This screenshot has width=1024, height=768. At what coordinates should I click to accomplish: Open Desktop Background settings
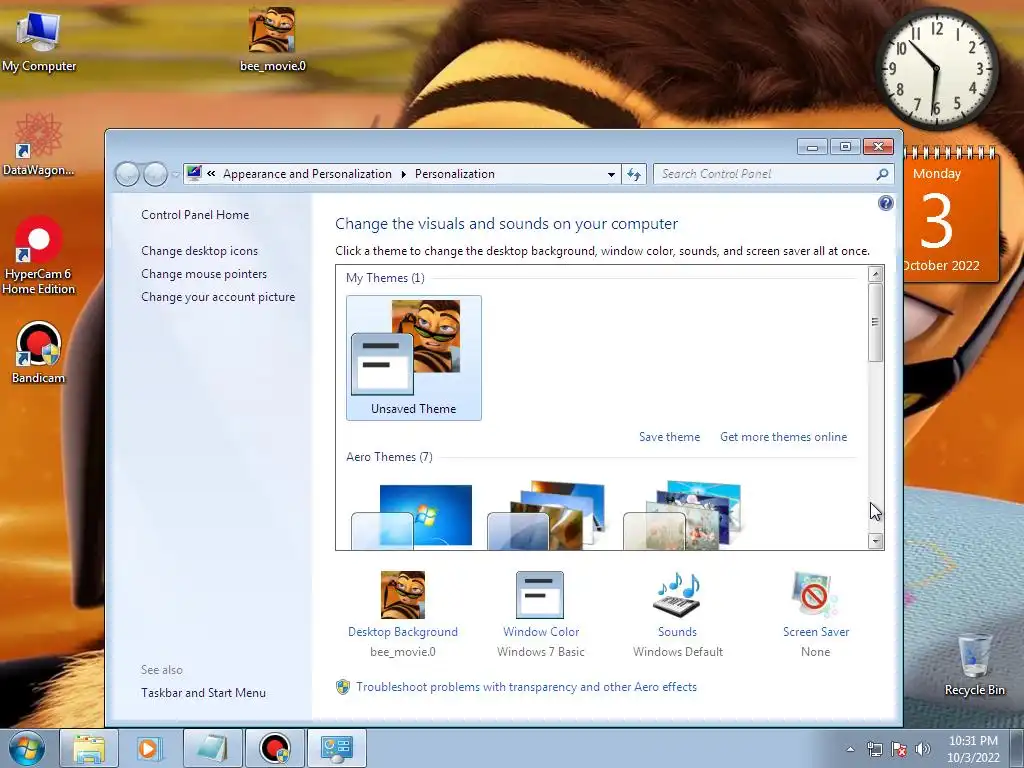coord(403,614)
